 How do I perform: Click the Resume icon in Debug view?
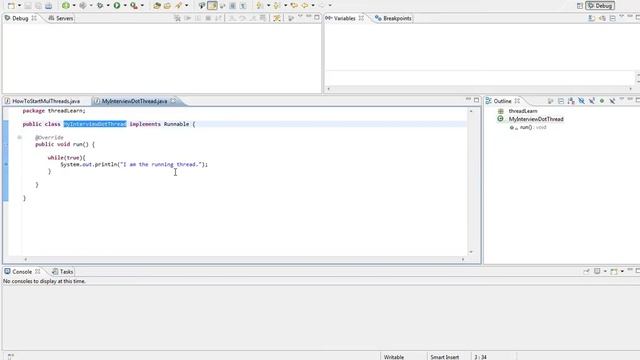[x=187, y=18]
